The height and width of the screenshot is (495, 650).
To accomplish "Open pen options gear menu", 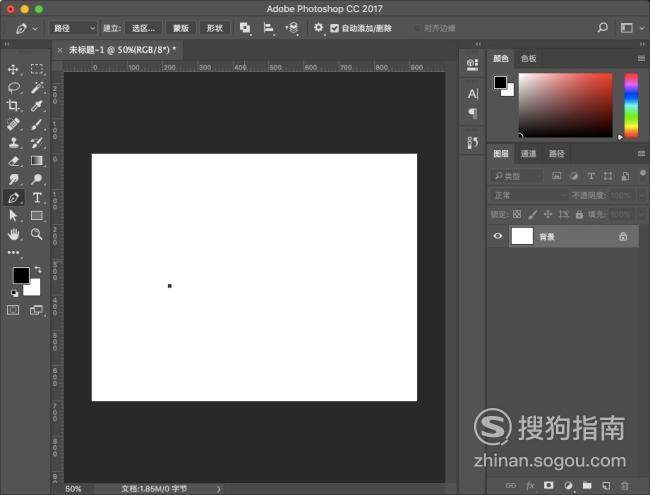I will [x=318, y=27].
